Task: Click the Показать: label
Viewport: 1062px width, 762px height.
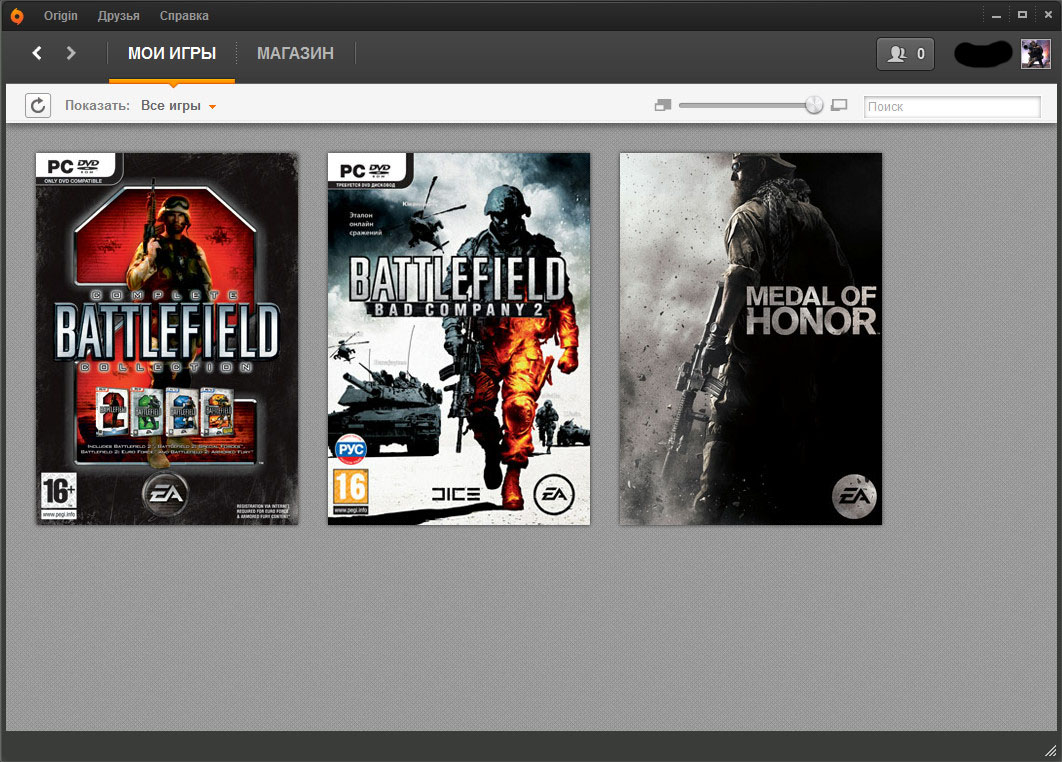Action: (98, 106)
